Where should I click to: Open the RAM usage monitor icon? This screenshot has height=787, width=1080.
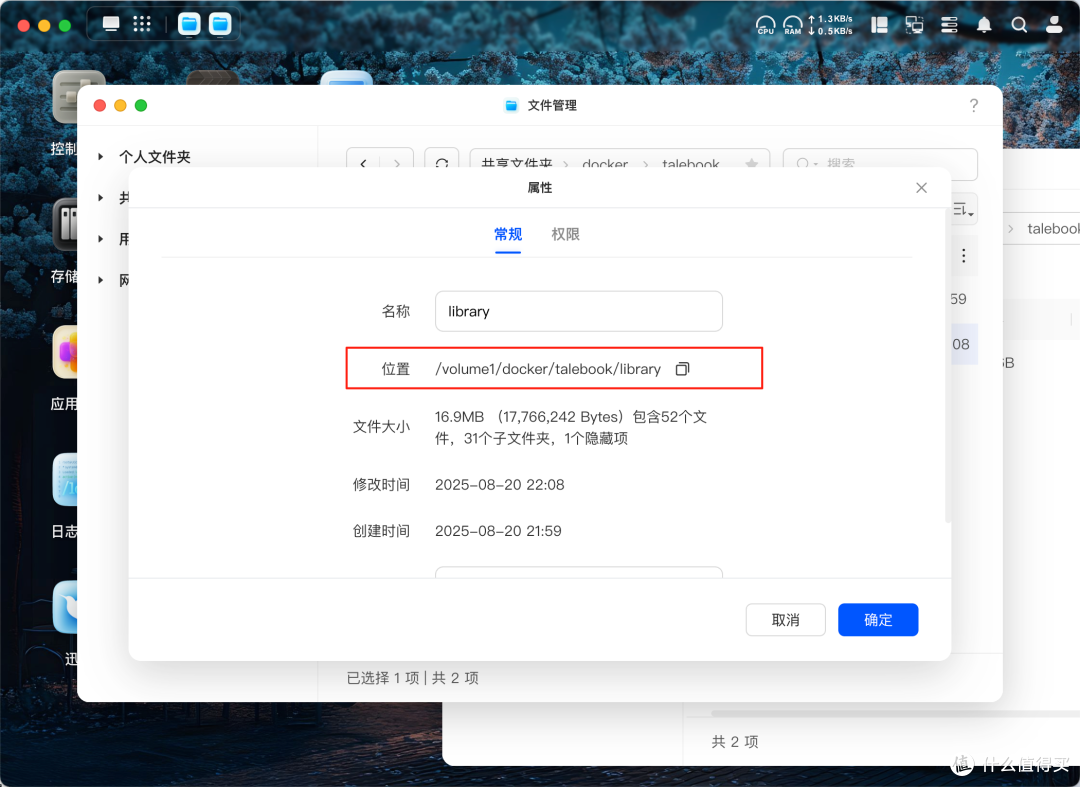pyautogui.click(x=793, y=25)
